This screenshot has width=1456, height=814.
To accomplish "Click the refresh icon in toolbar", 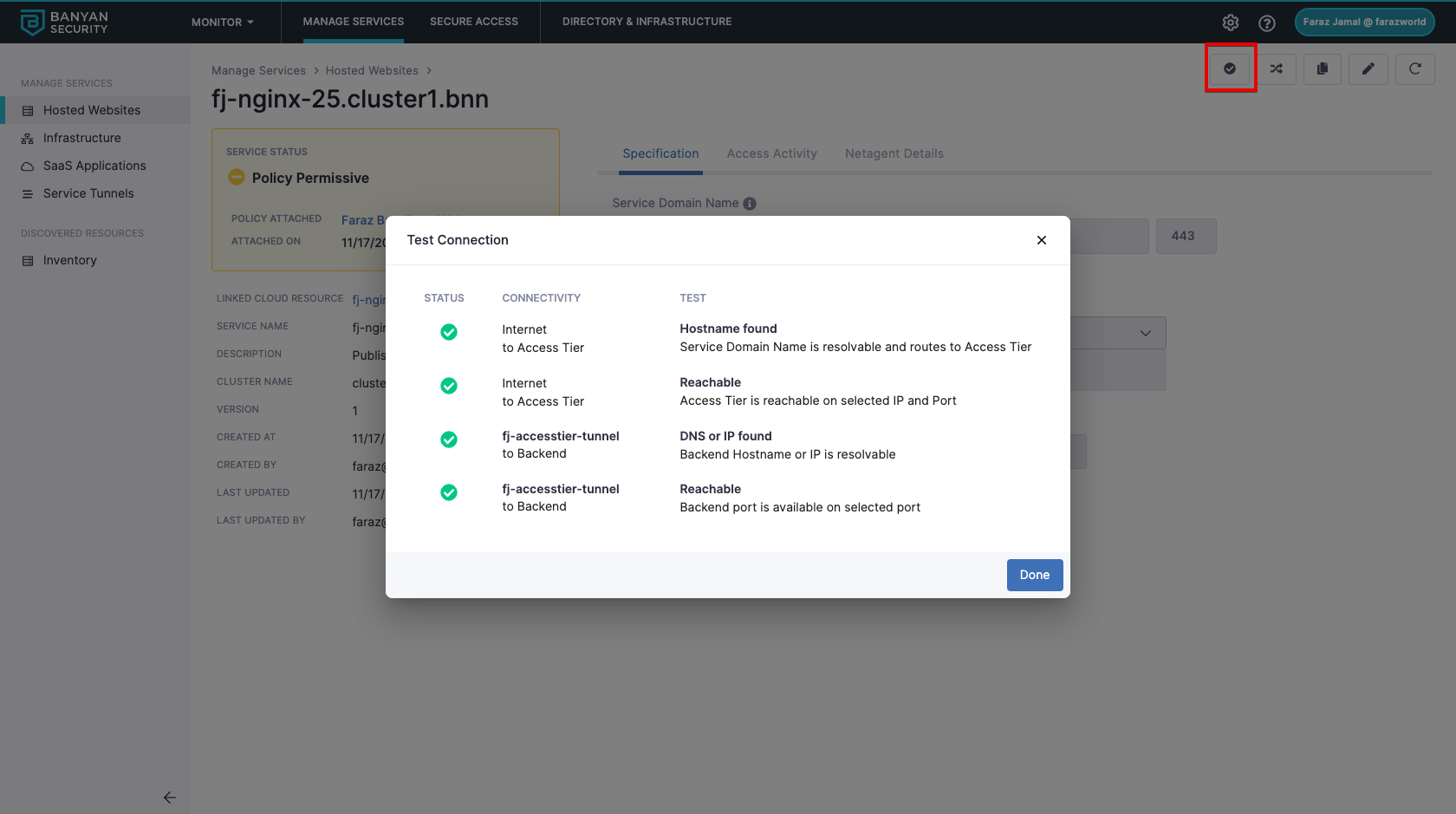I will [x=1414, y=68].
